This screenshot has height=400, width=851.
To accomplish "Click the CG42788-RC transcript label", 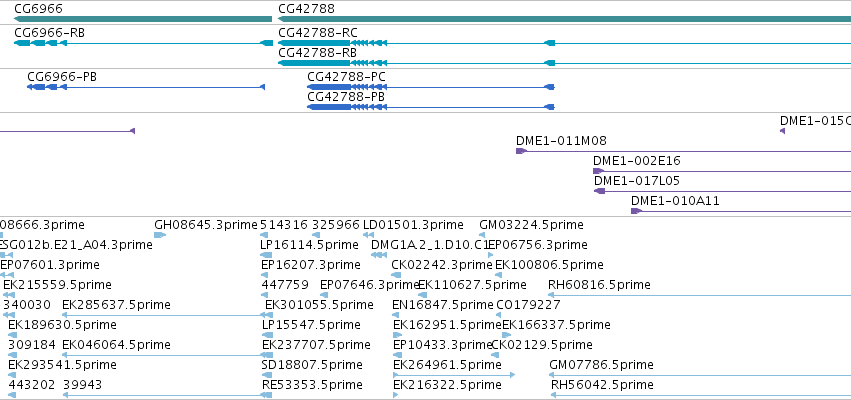I will pos(317,33).
